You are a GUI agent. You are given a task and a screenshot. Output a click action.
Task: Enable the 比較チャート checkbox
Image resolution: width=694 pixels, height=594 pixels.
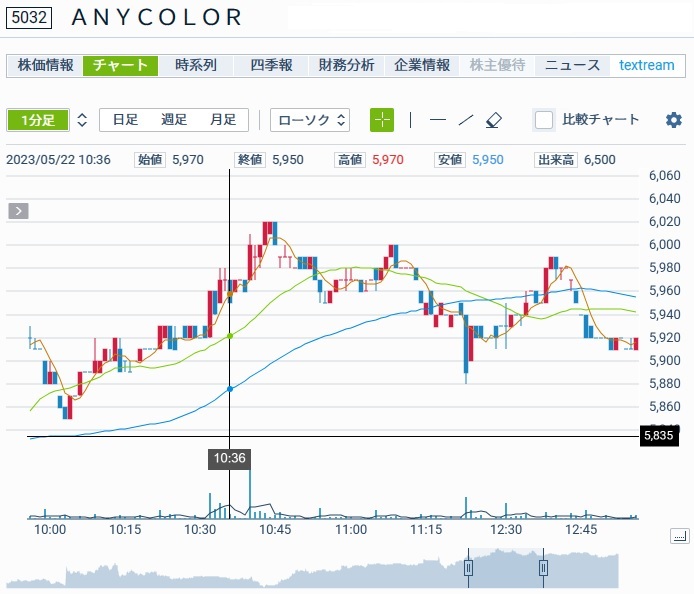tap(544, 120)
